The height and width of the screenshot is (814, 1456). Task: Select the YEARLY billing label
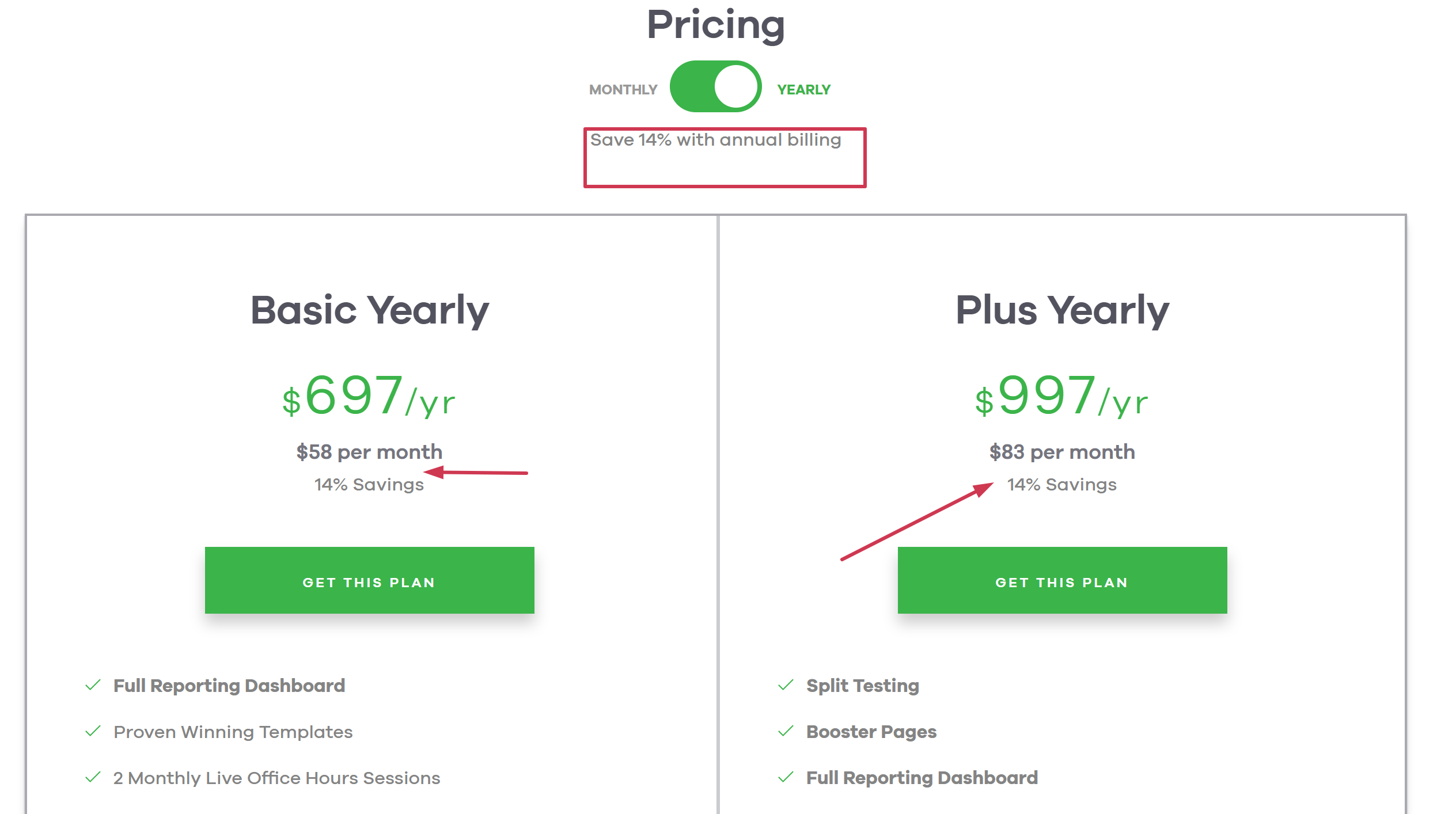coord(804,90)
